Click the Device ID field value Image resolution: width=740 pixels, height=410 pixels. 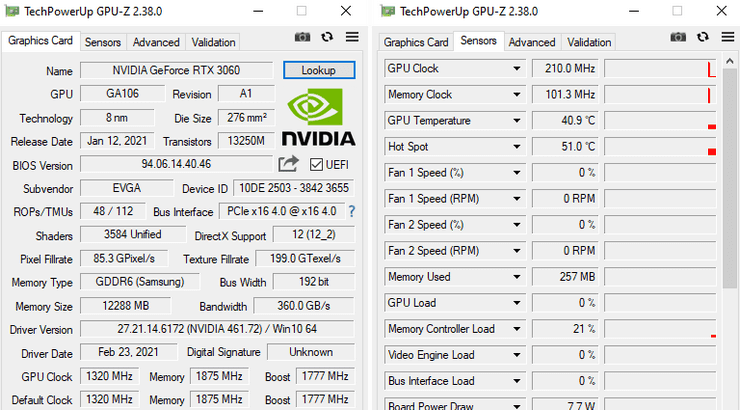pos(294,188)
